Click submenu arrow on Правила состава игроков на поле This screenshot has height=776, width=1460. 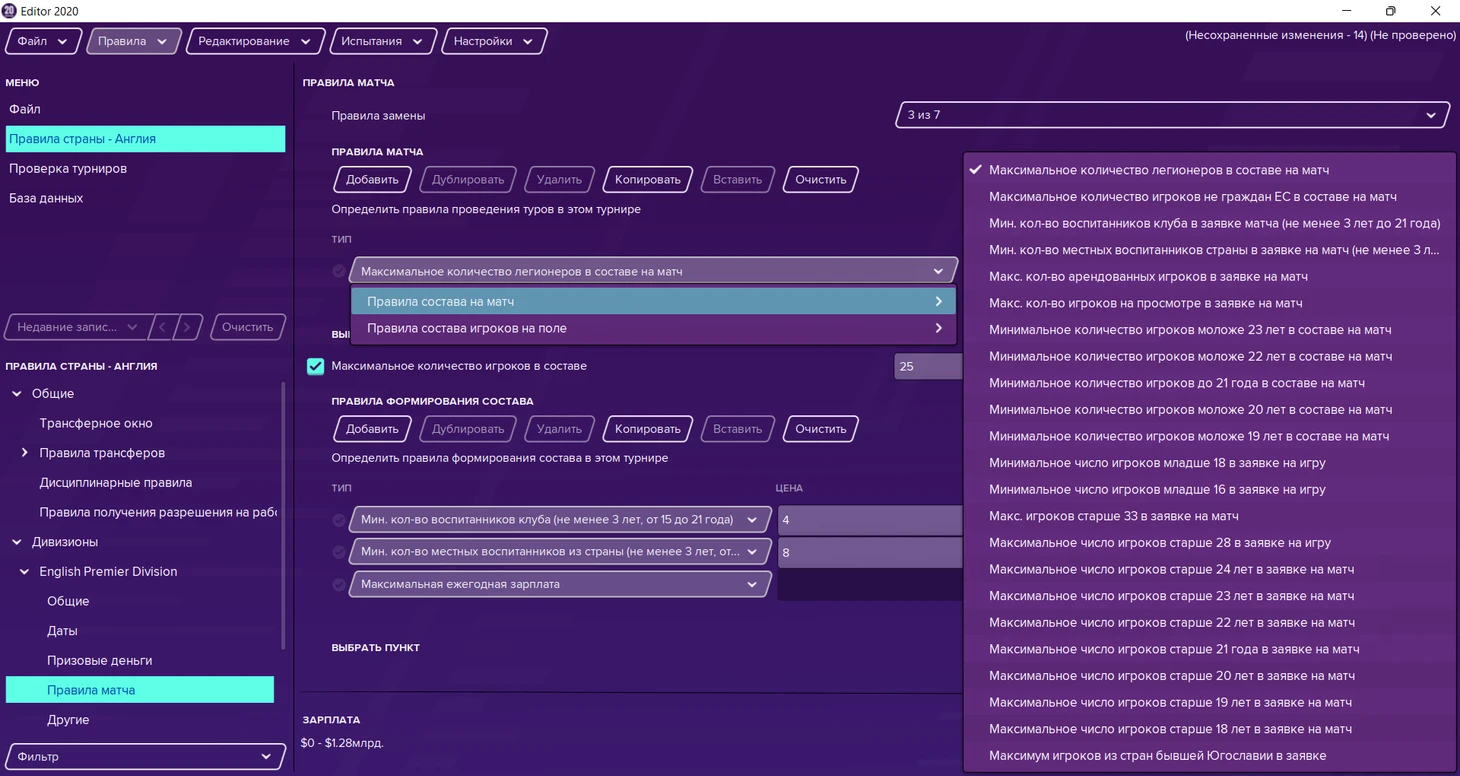[938, 328]
